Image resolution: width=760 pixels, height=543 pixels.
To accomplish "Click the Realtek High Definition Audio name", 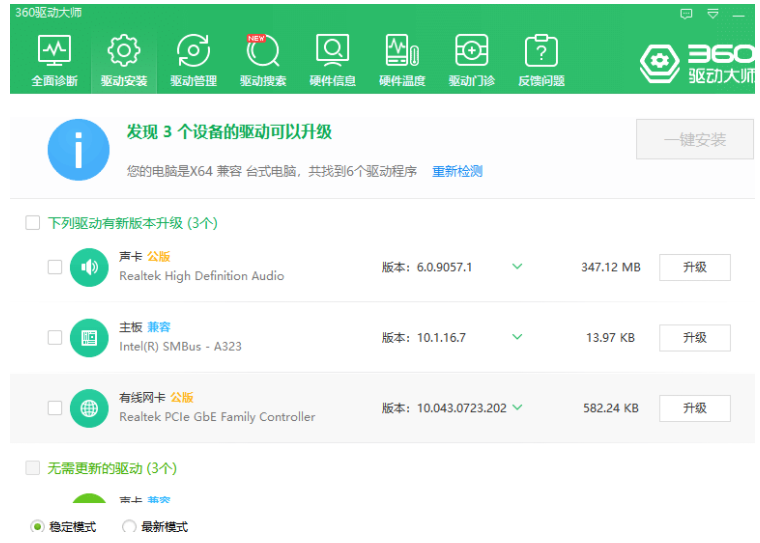I will pyautogui.click(x=202, y=276).
